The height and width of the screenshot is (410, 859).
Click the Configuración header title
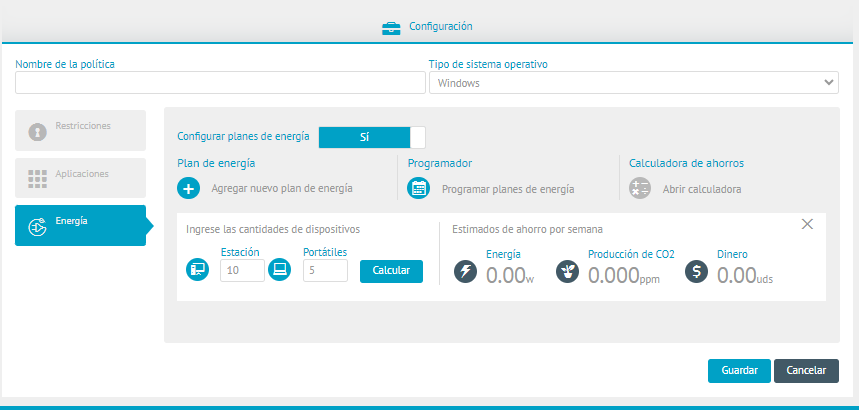[440, 26]
